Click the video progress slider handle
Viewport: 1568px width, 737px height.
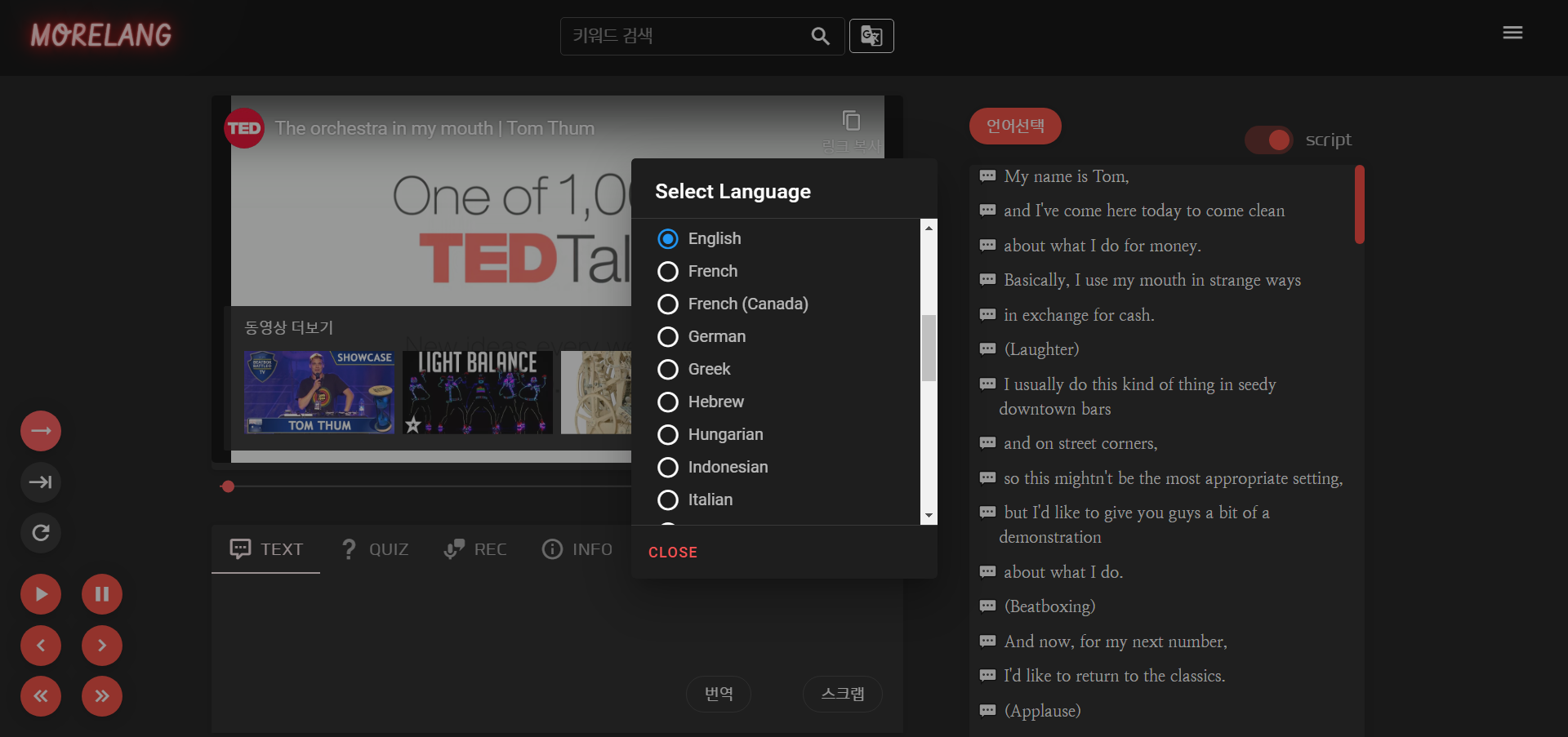coord(228,486)
